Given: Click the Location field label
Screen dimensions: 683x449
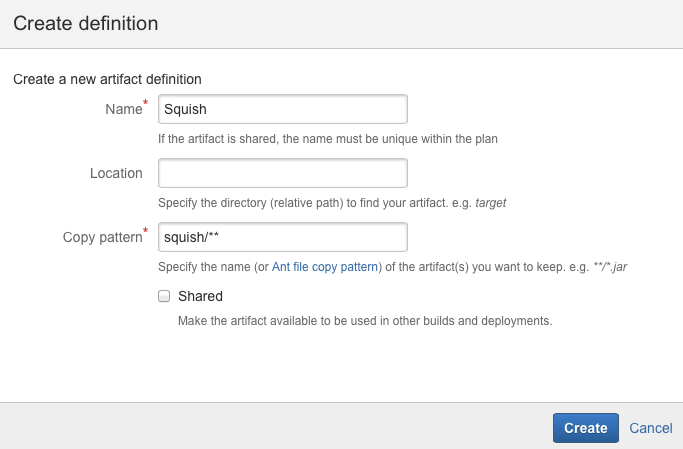Looking at the screenshot, I should coord(116,173).
